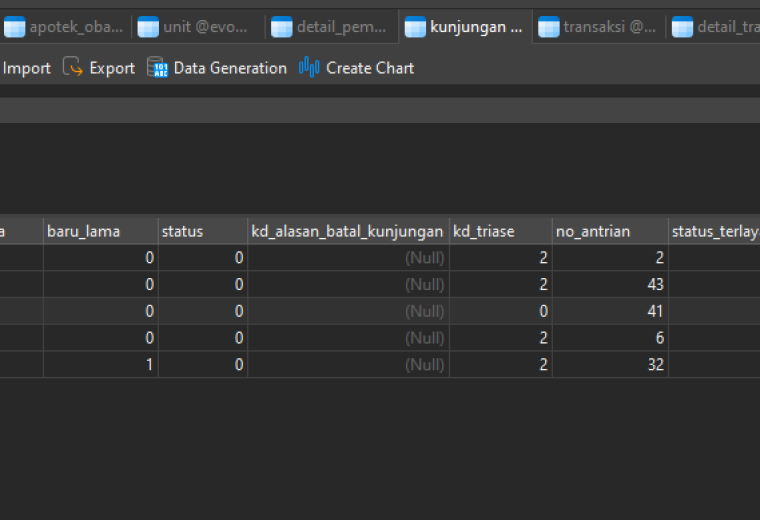
Task: Click the Create Chart label
Action: pos(370,68)
